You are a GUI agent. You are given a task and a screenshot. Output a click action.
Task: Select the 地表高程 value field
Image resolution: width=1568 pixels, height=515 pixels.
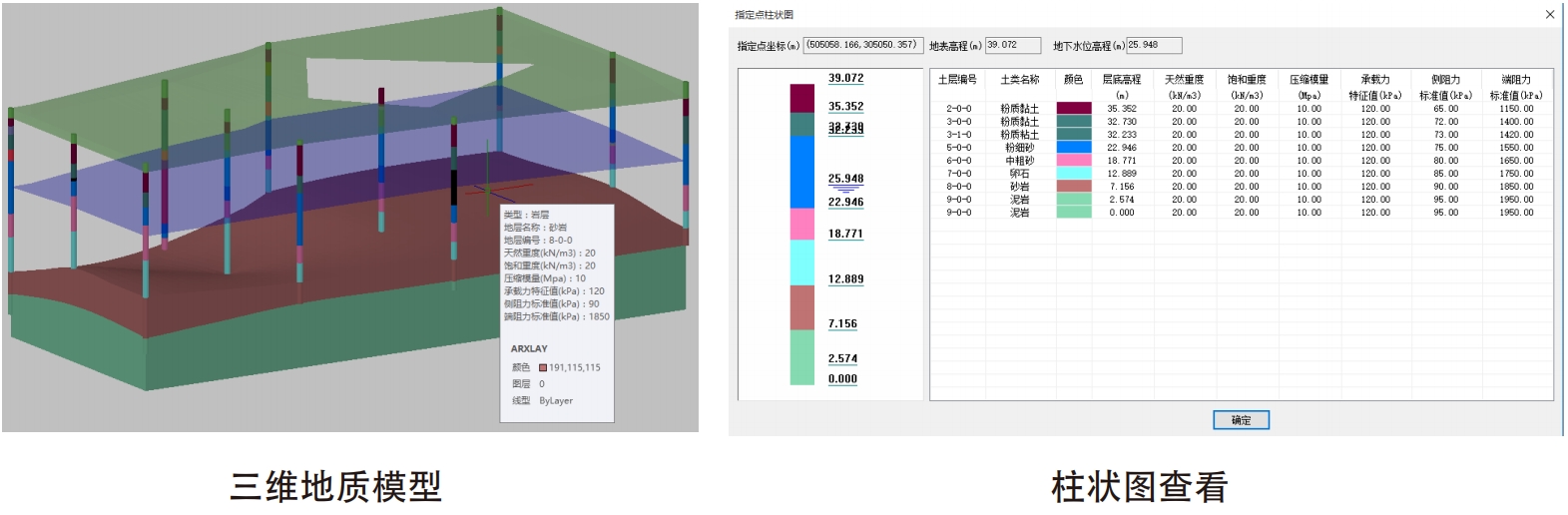[1012, 45]
